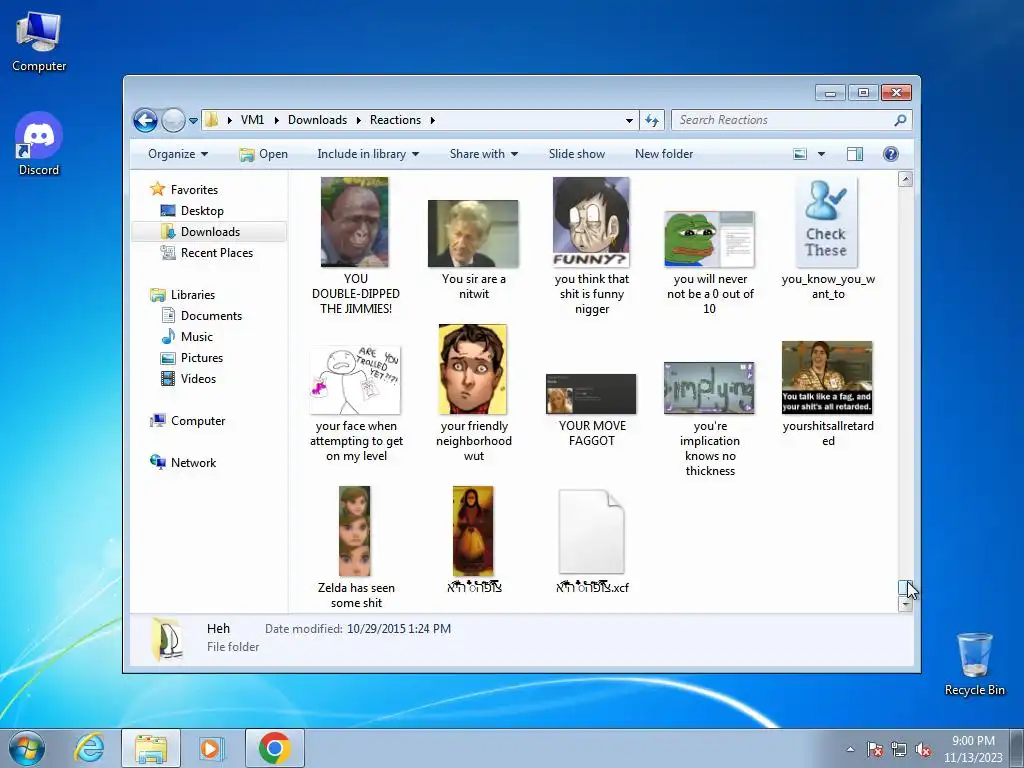Viewport: 1024px width, 768px height.
Task: Click the scrollbar down arrow
Action: (905, 605)
